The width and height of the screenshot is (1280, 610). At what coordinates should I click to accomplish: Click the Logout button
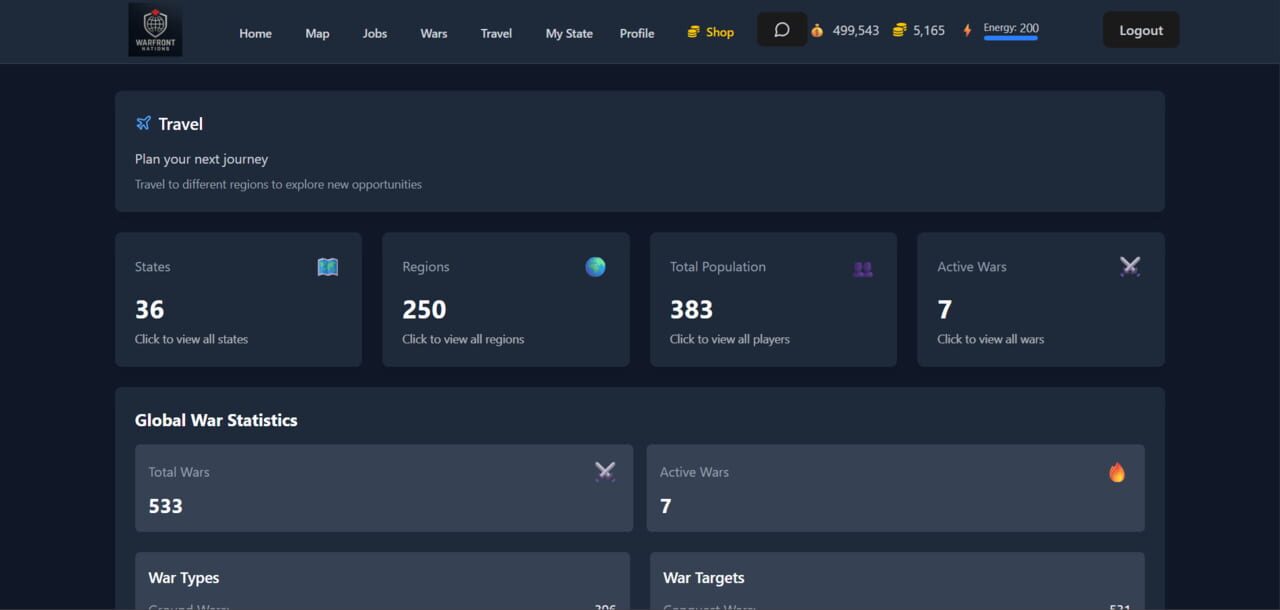point(1140,30)
